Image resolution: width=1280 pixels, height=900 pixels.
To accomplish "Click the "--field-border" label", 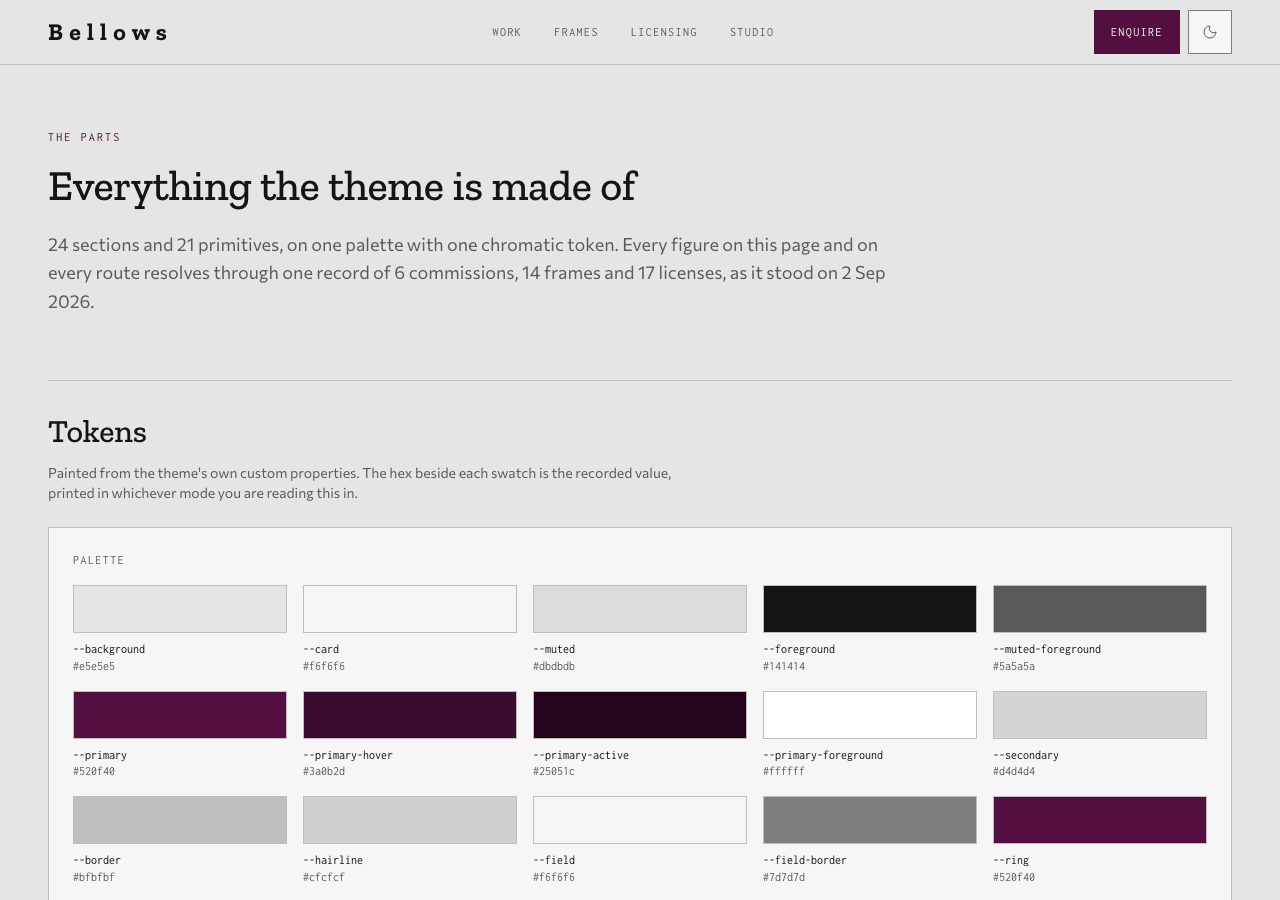I will tap(805, 860).
